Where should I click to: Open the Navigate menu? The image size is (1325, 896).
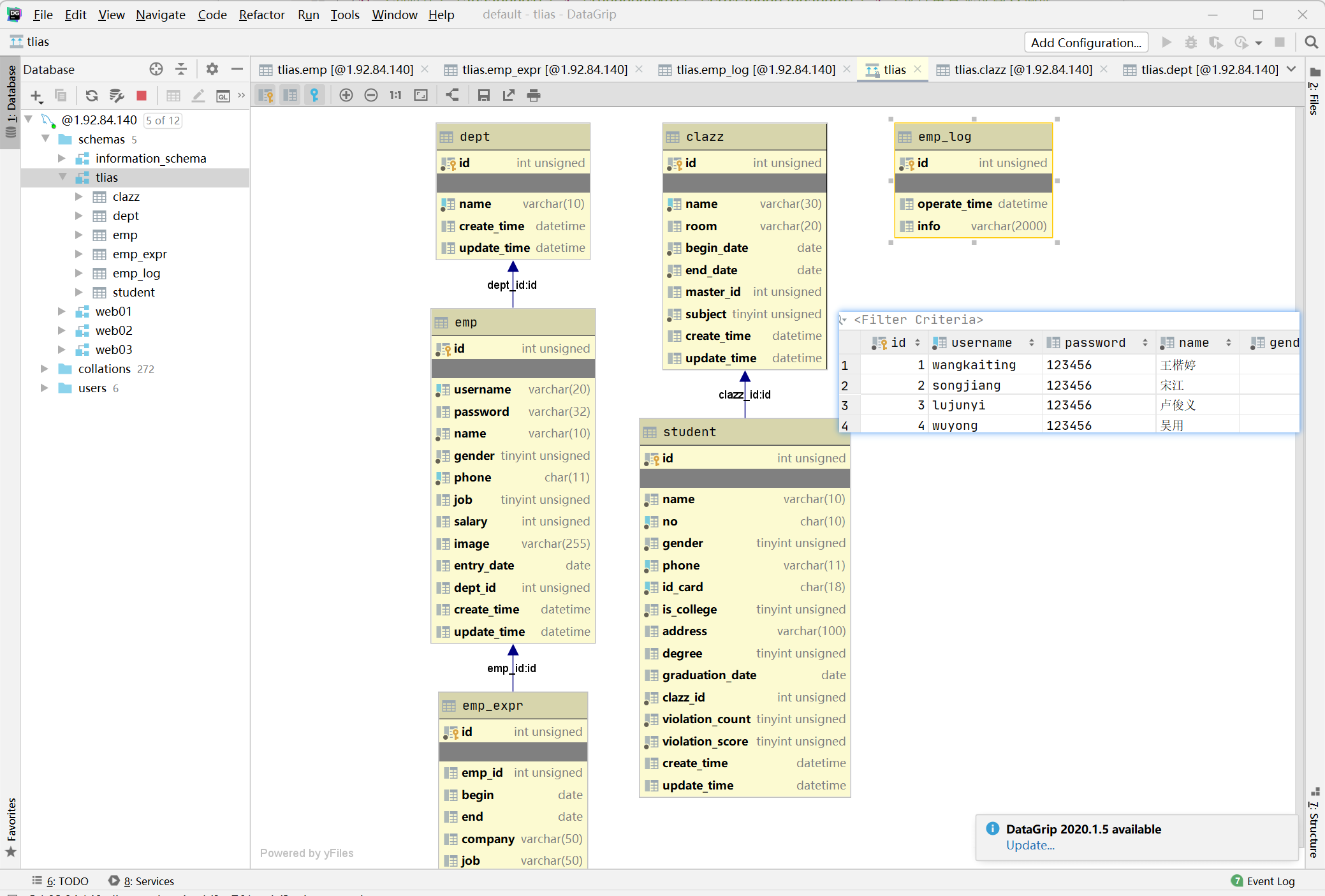(160, 15)
